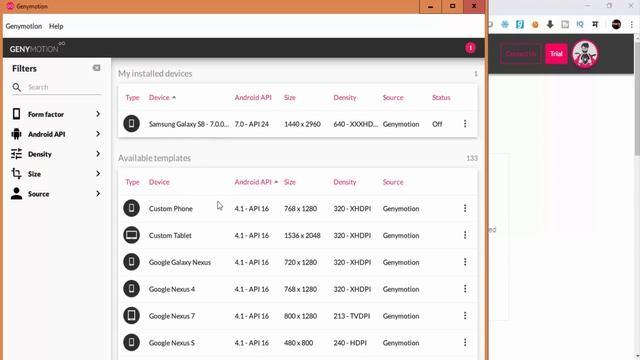Open the Genymotion menu

pos(24,26)
